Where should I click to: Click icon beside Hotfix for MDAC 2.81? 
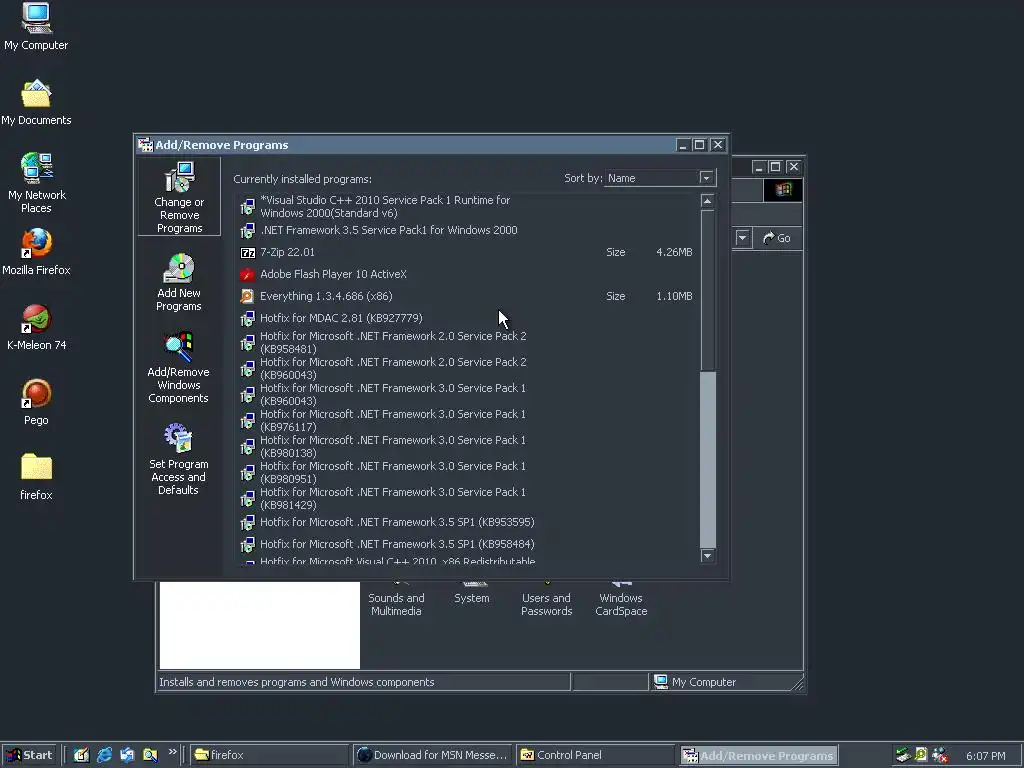tap(248, 319)
